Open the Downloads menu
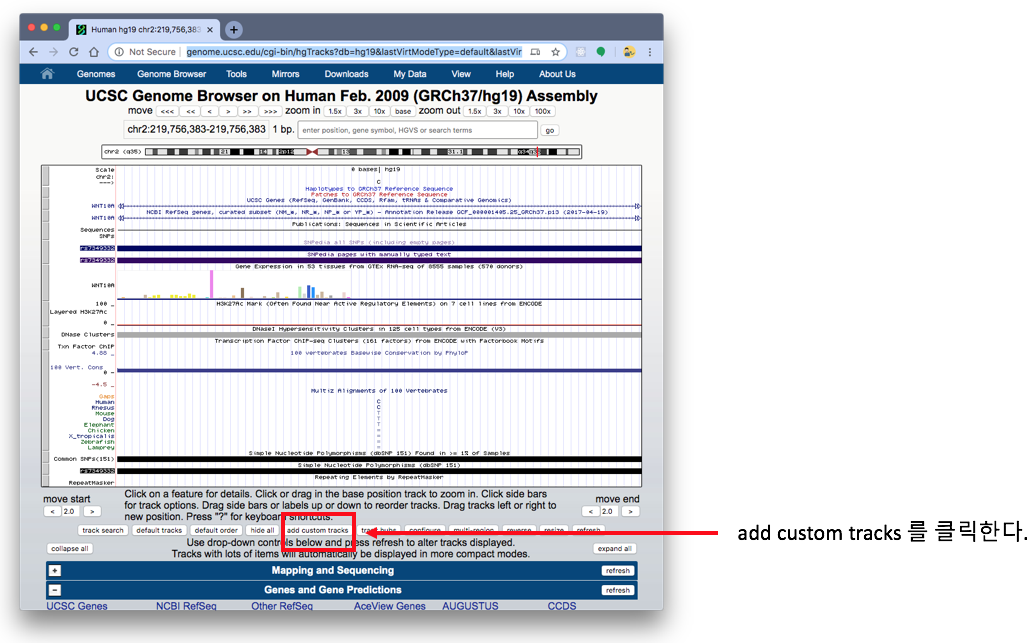The width and height of the screenshot is (1036, 643). [x=346, y=74]
